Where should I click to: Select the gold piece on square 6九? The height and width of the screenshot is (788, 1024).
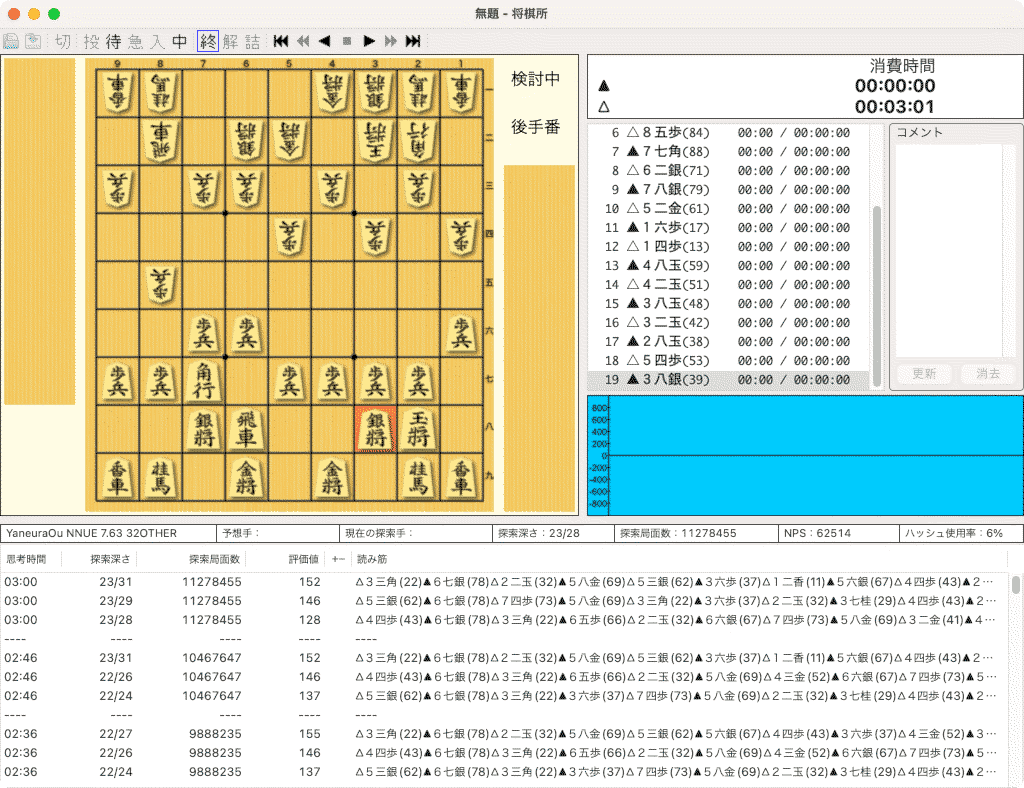(246, 477)
